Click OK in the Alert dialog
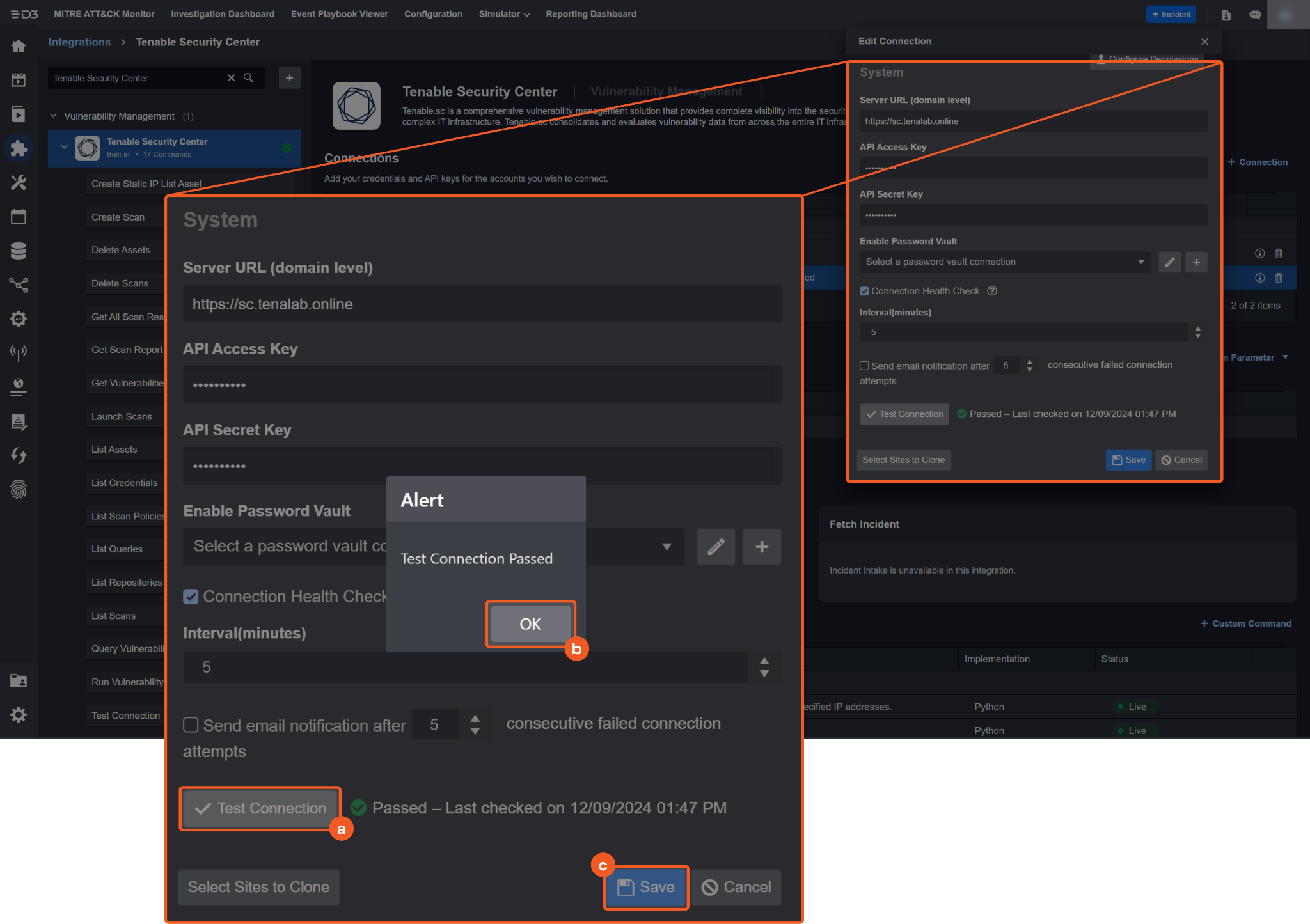The height and width of the screenshot is (924, 1310). tap(530, 624)
